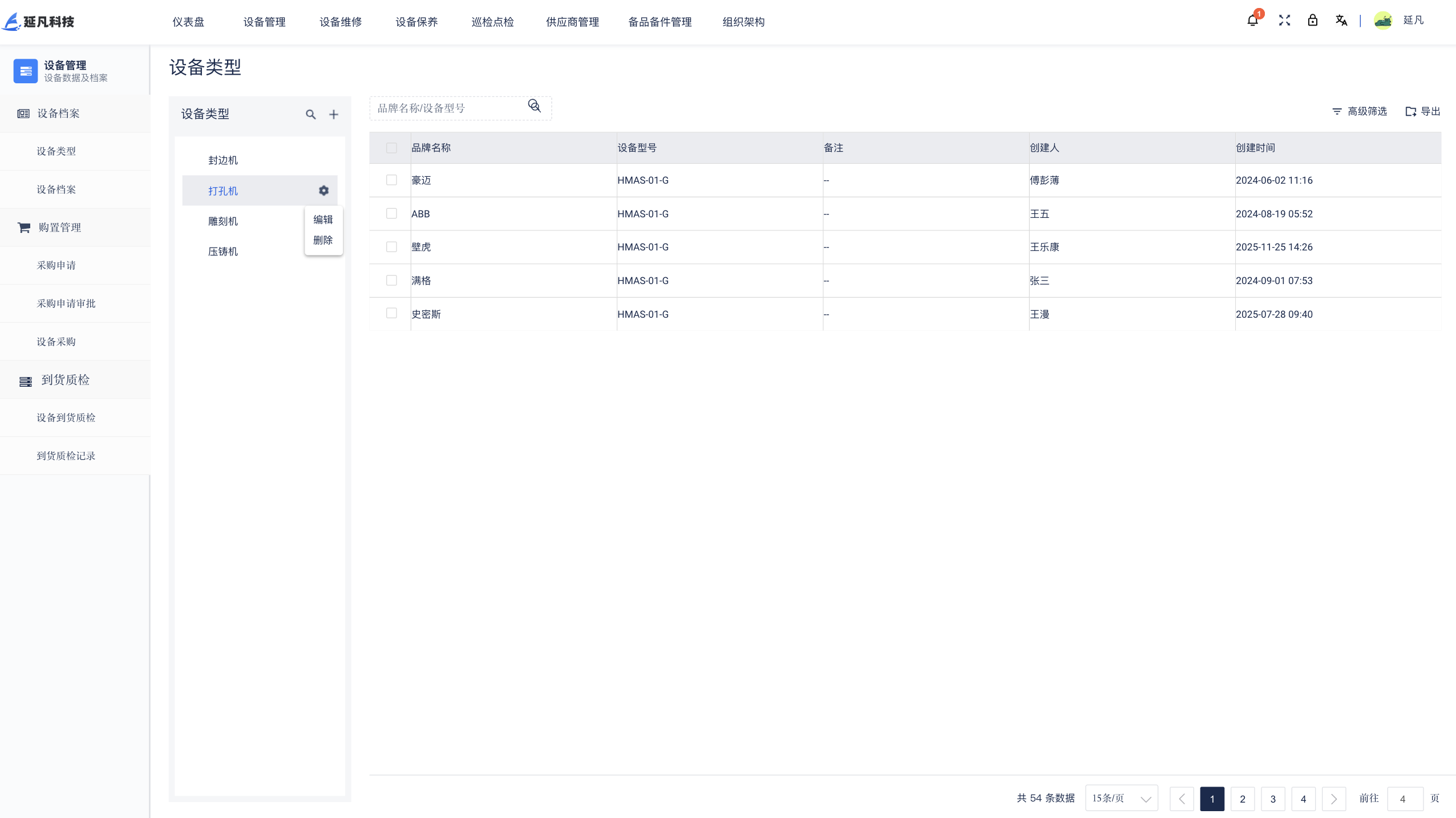Click the lock screen icon
Image resolution: width=1456 pixels, height=818 pixels.
[1313, 21]
